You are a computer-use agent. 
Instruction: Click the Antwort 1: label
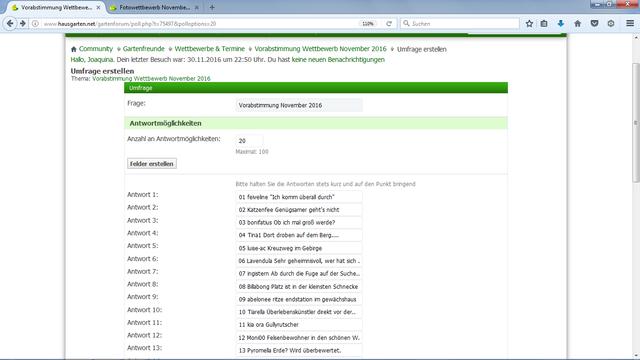[142, 194]
